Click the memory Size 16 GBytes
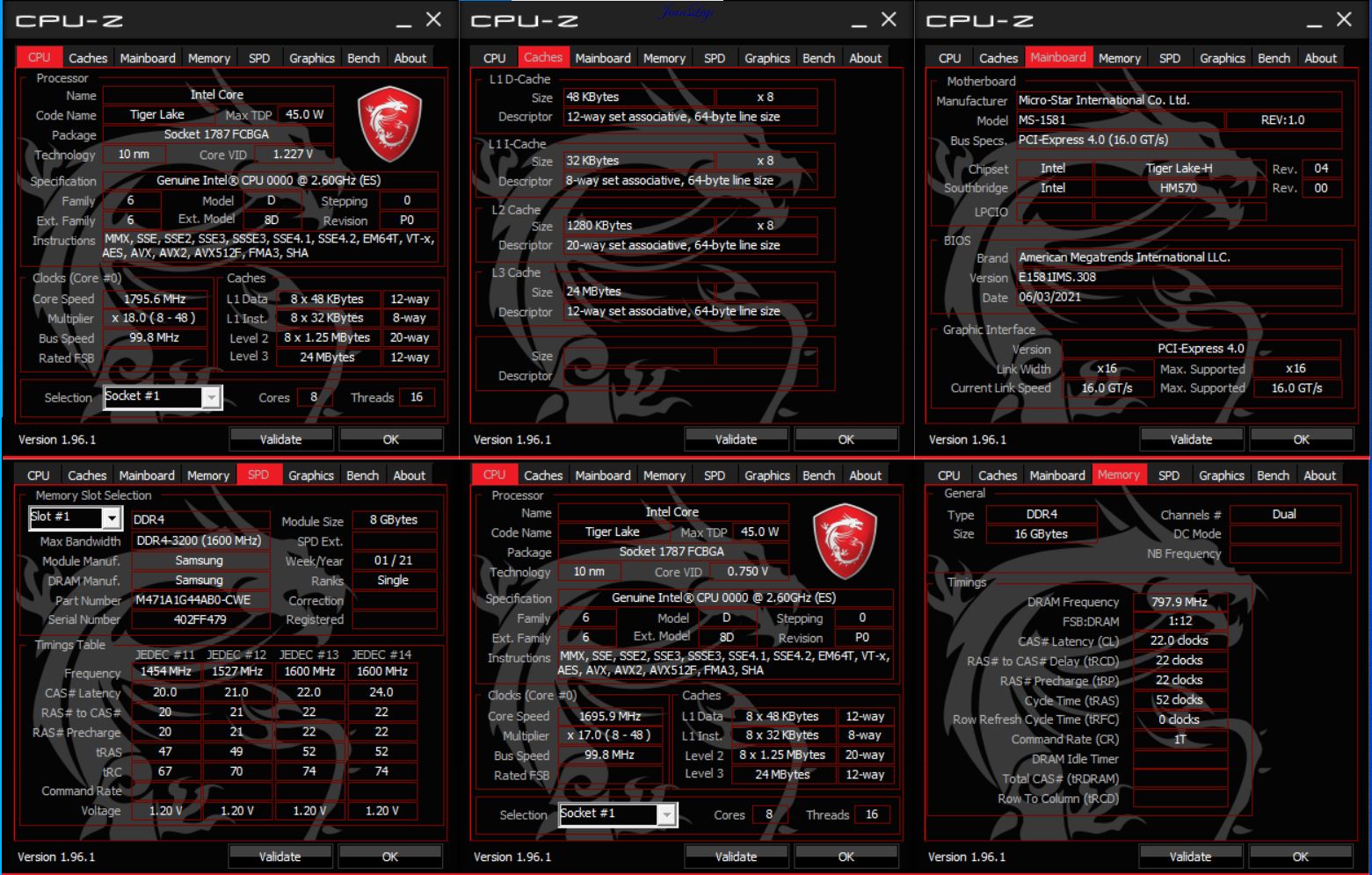 pos(1042,534)
